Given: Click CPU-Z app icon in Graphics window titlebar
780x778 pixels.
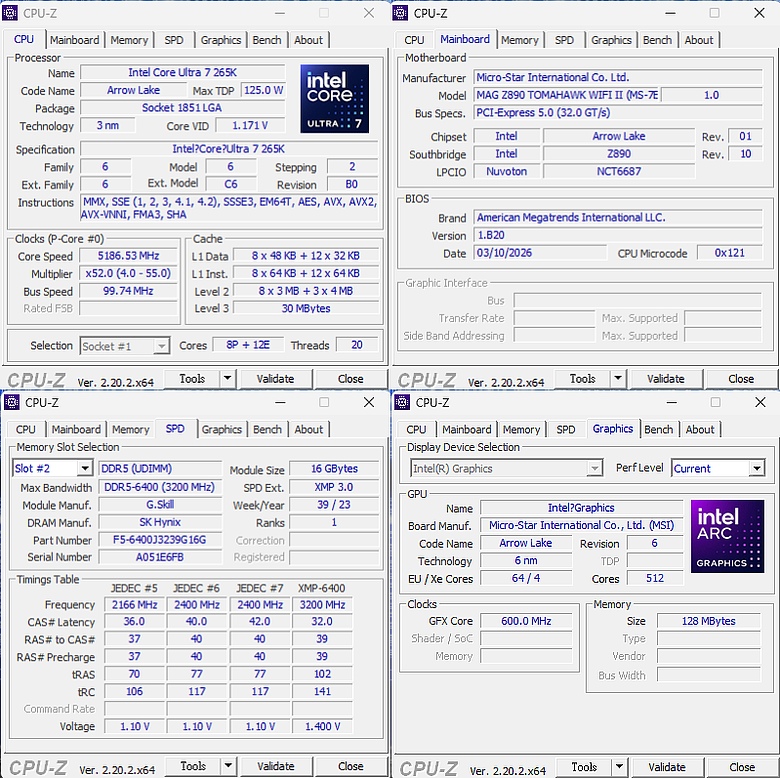Looking at the screenshot, I should [x=402, y=402].
